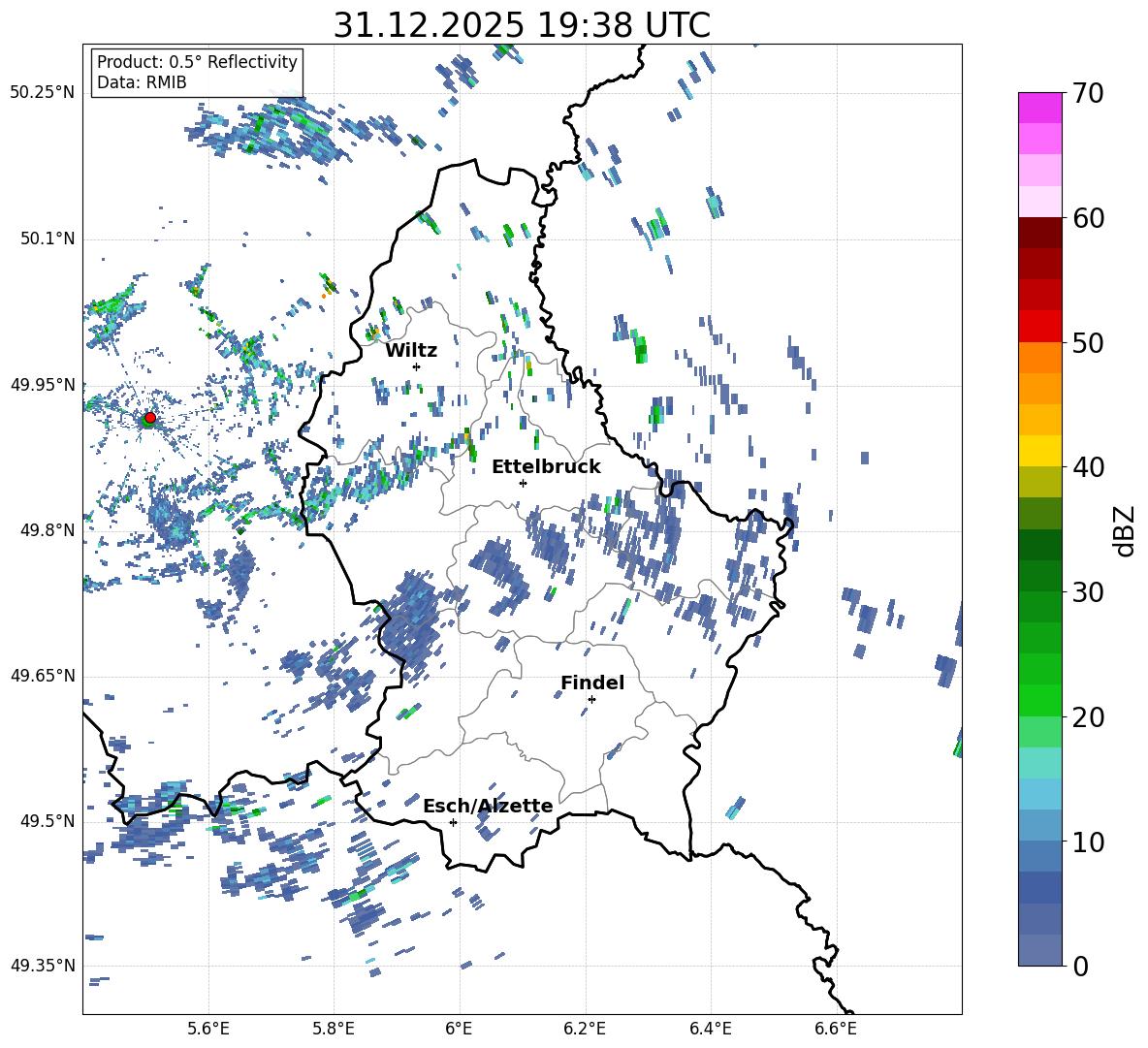1148x1048 pixels.
Task: Click the 'Product: 0.5° Reflectivity' text
Action: (x=197, y=62)
